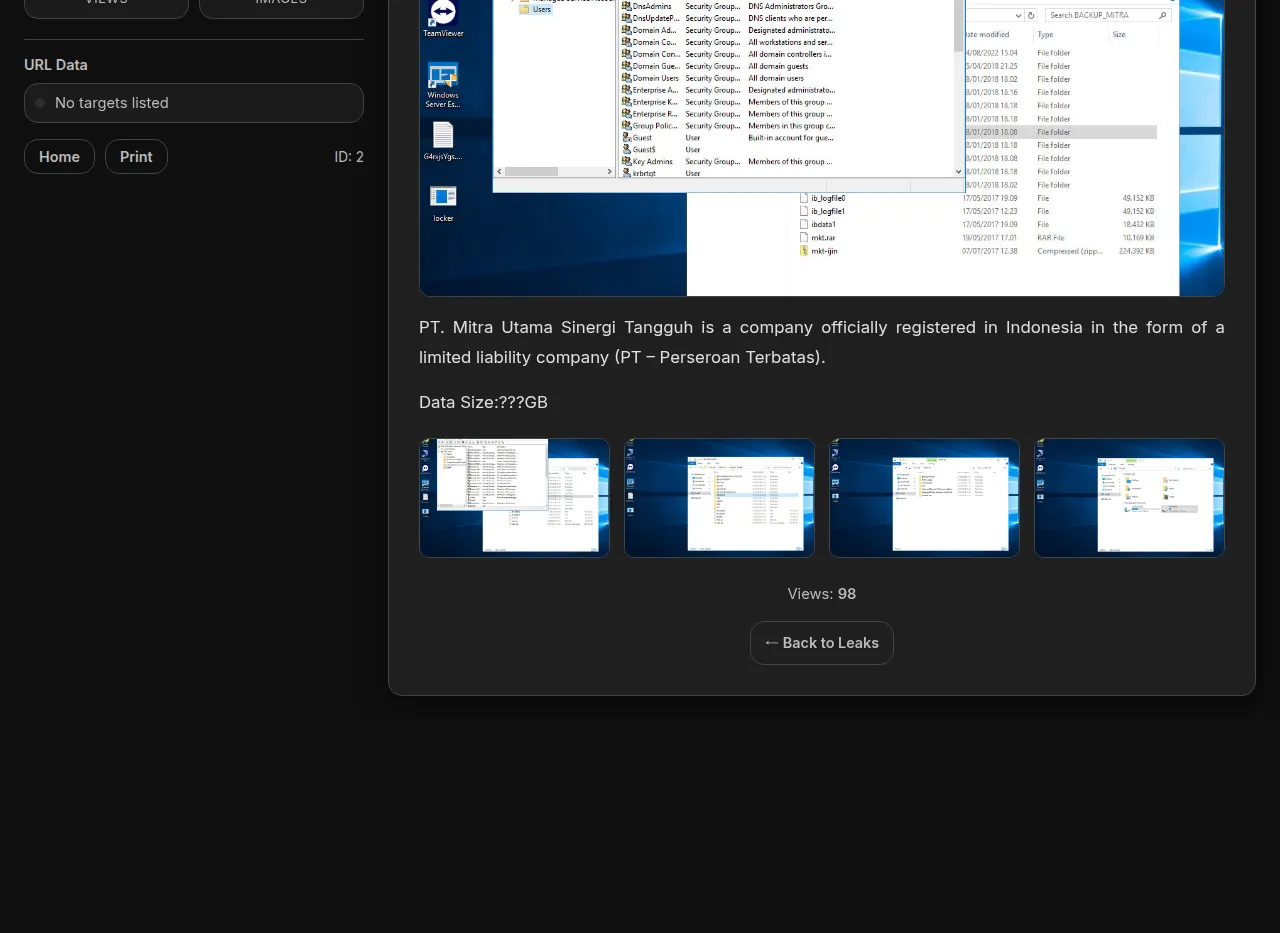Image resolution: width=1280 pixels, height=933 pixels.
Task: Select the mkt-ijin compressed file icon
Action: [x=804, y=251]
